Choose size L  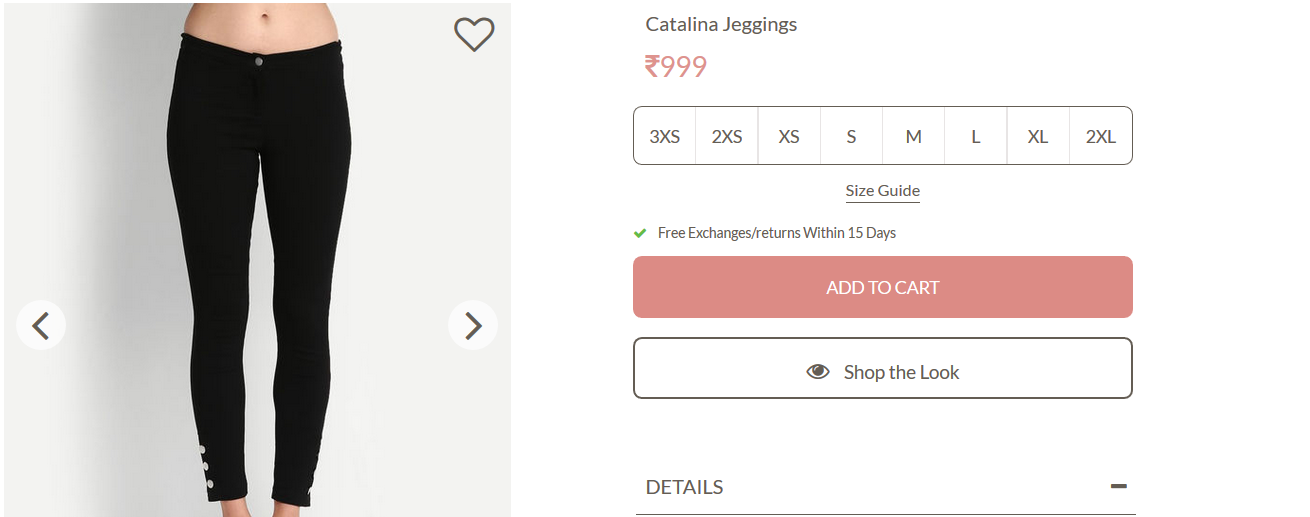pyautogui.click(x=975, y=136)
